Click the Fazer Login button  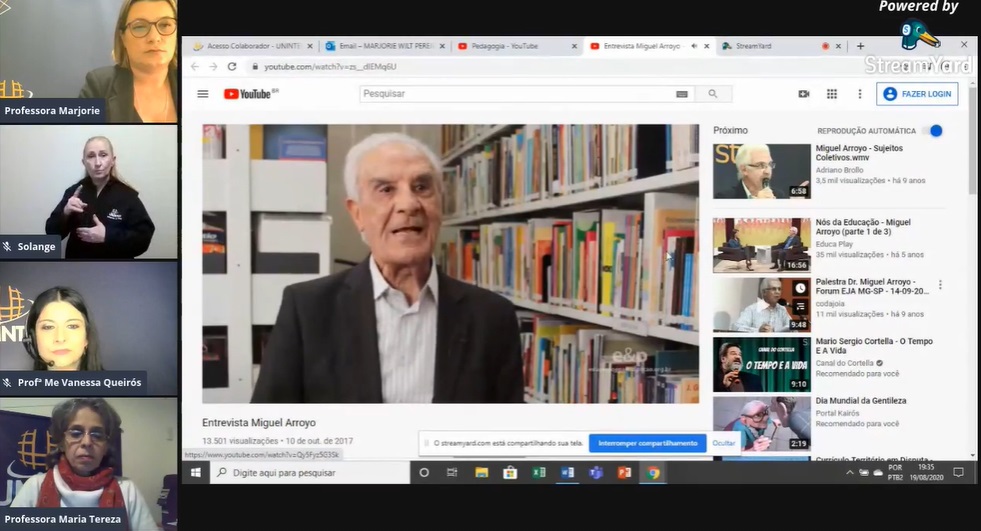[x=917, y=94]
